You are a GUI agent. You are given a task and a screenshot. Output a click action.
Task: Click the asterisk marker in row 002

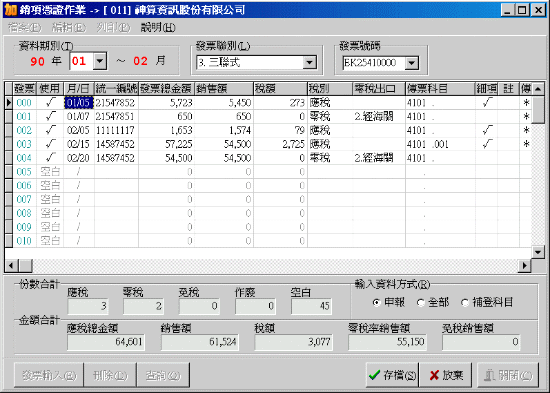(526, 130)
